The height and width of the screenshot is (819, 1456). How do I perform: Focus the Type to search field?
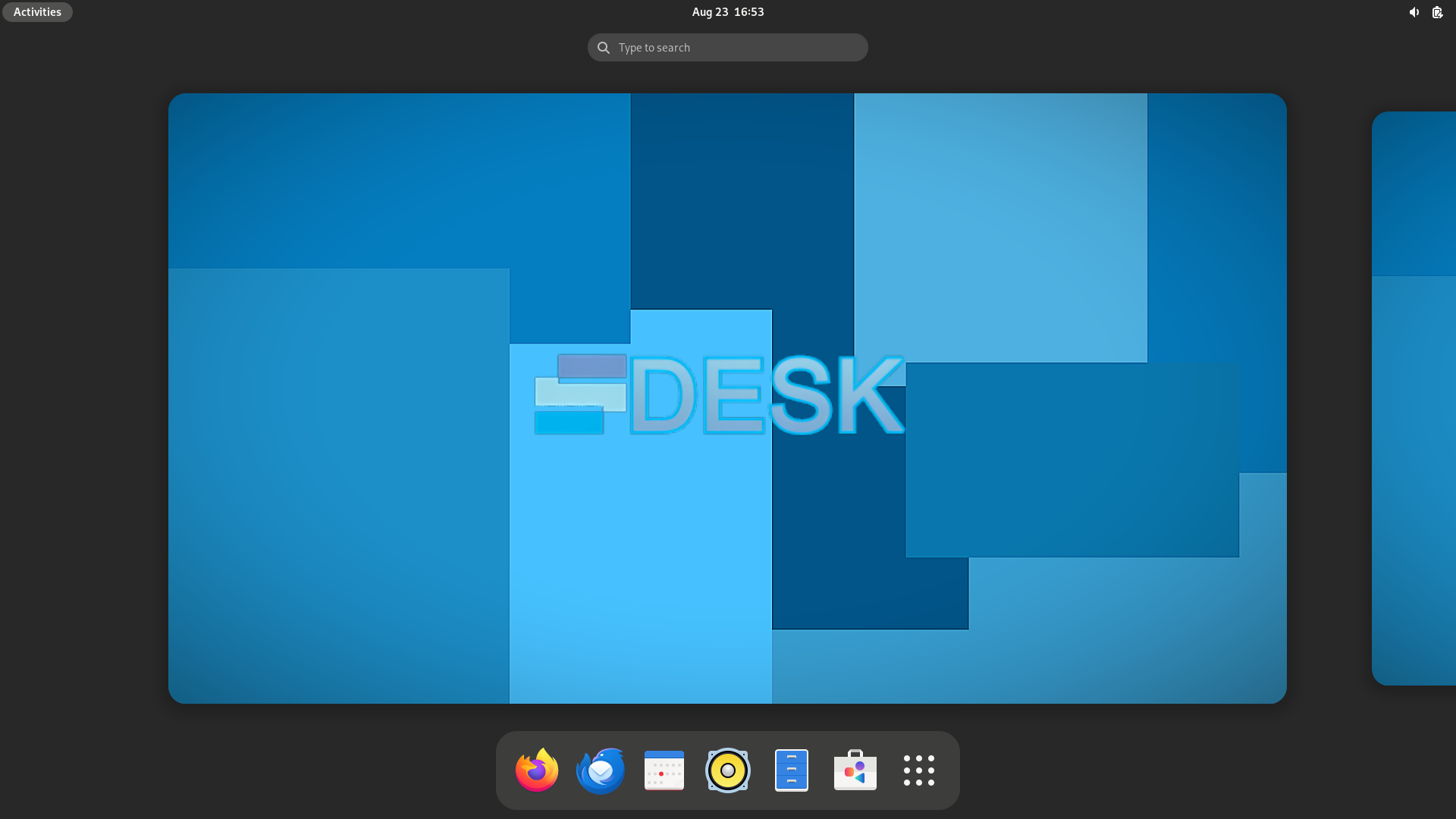[728, 47]
